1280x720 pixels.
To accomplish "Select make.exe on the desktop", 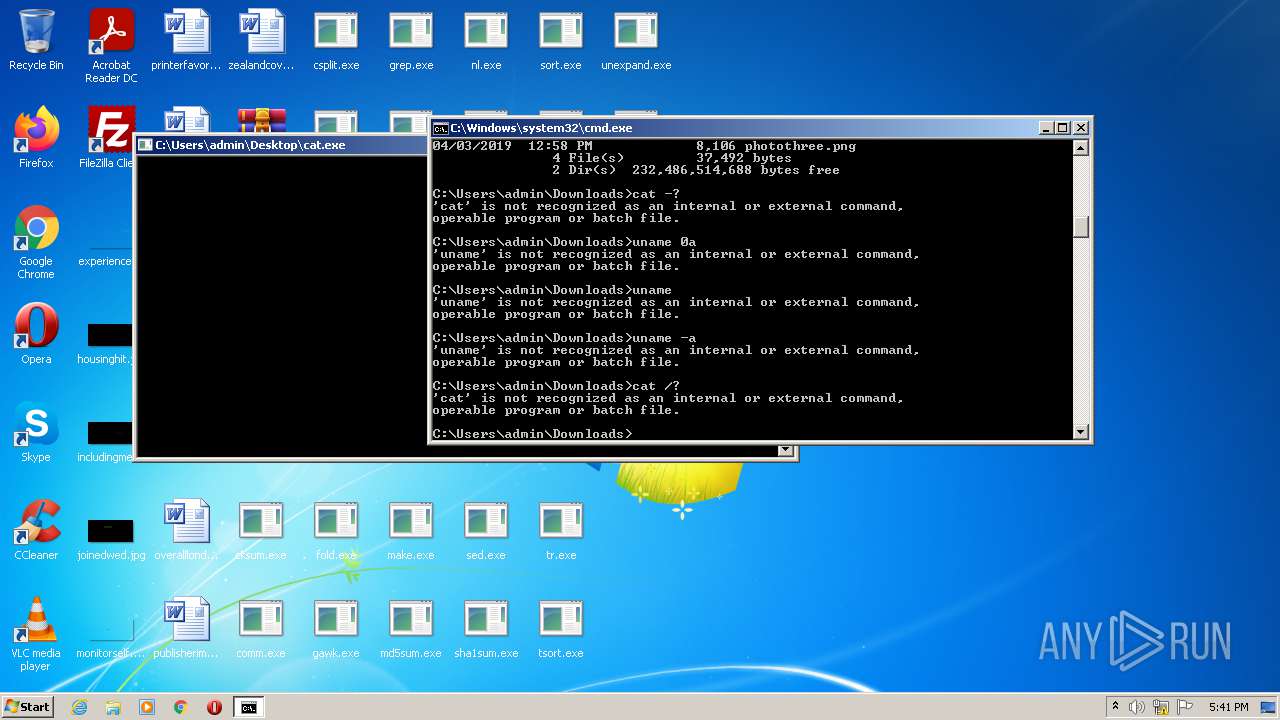I will click(411, 530).
